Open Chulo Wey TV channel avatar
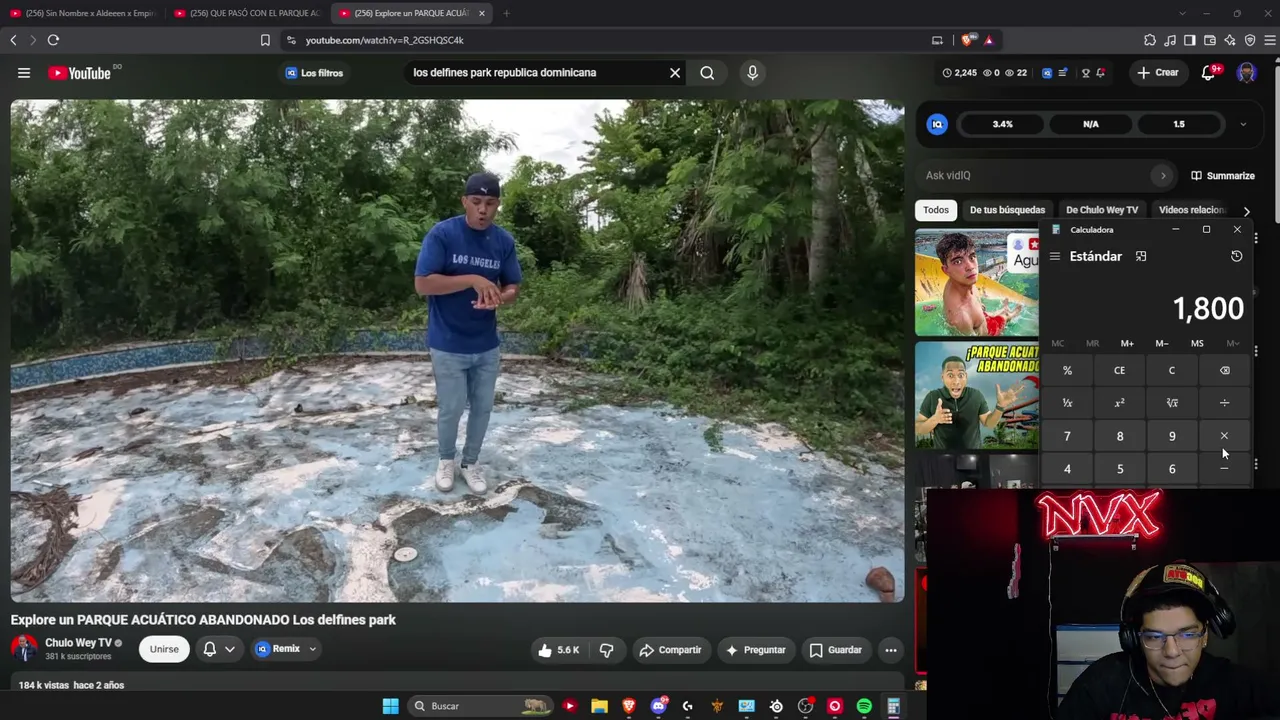Screen dimensions: 1280x720 pyautogui.click(x=24, y=648)
